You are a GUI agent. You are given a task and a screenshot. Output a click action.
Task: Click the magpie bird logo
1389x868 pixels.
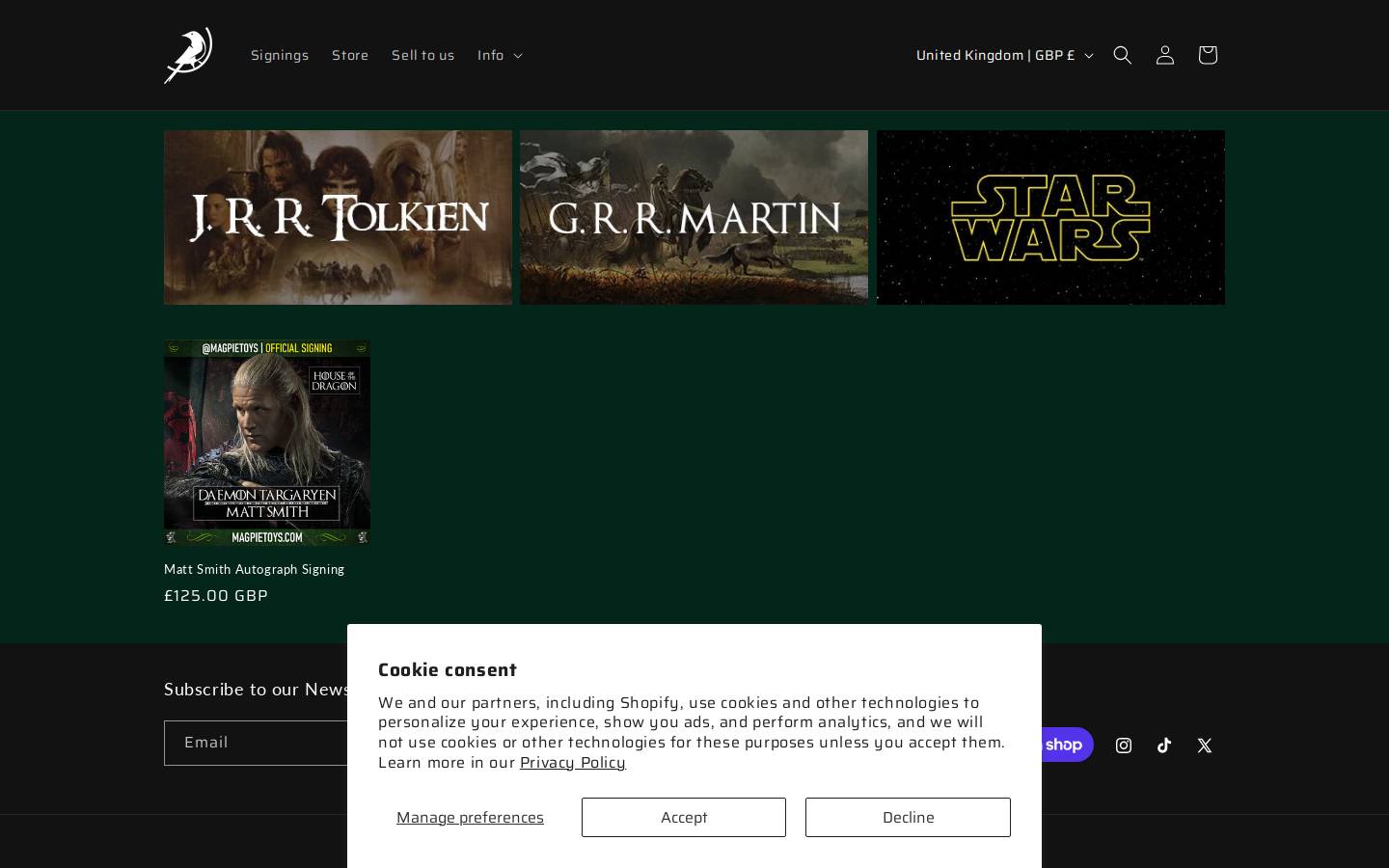tap(188, 55)
